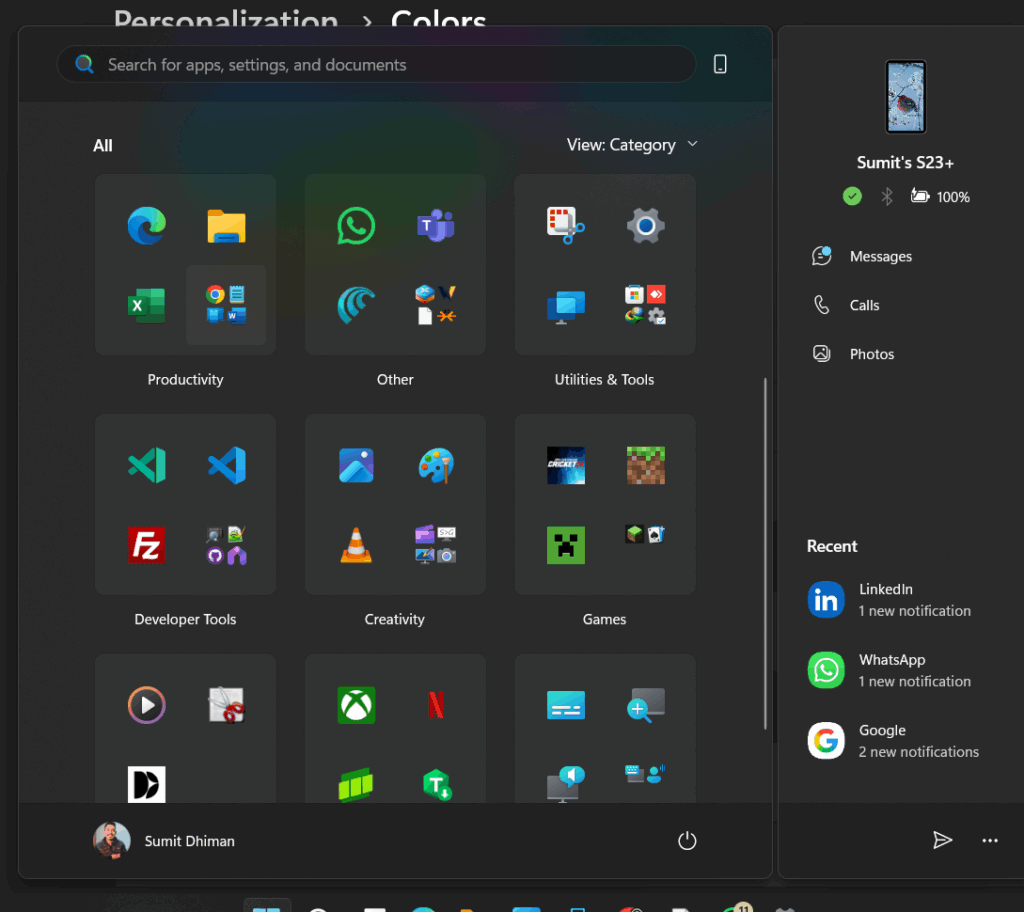
Task: Open Netflix app icon
Action: point(436,705)
